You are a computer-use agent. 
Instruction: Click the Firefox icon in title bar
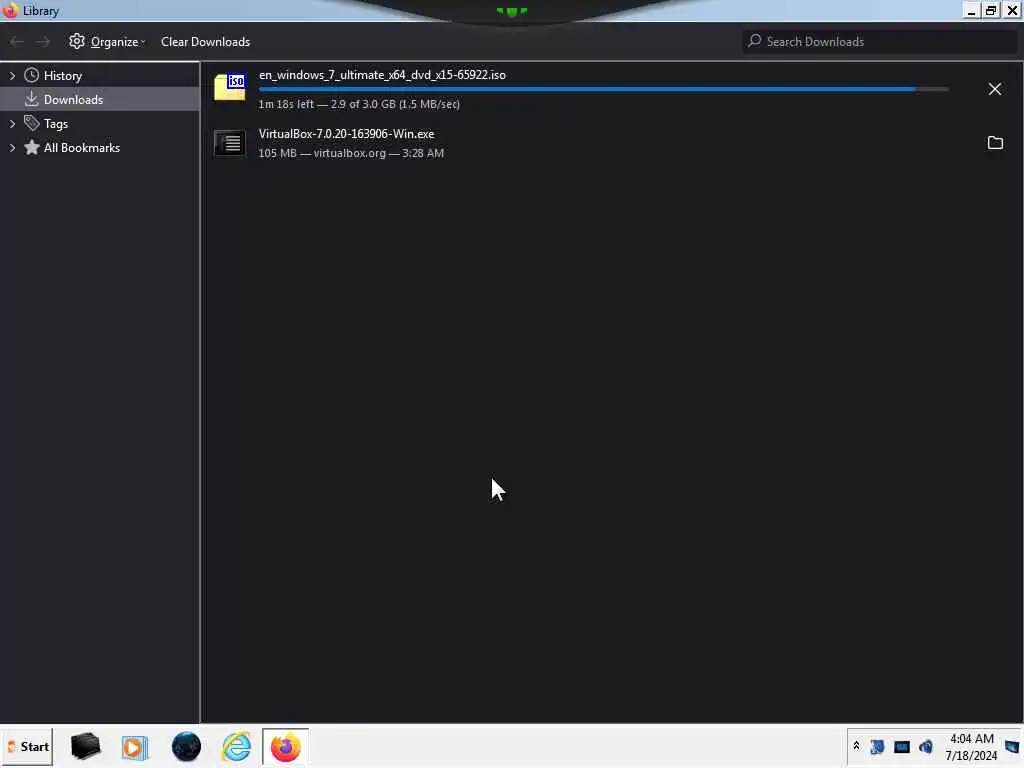(10, 10)
